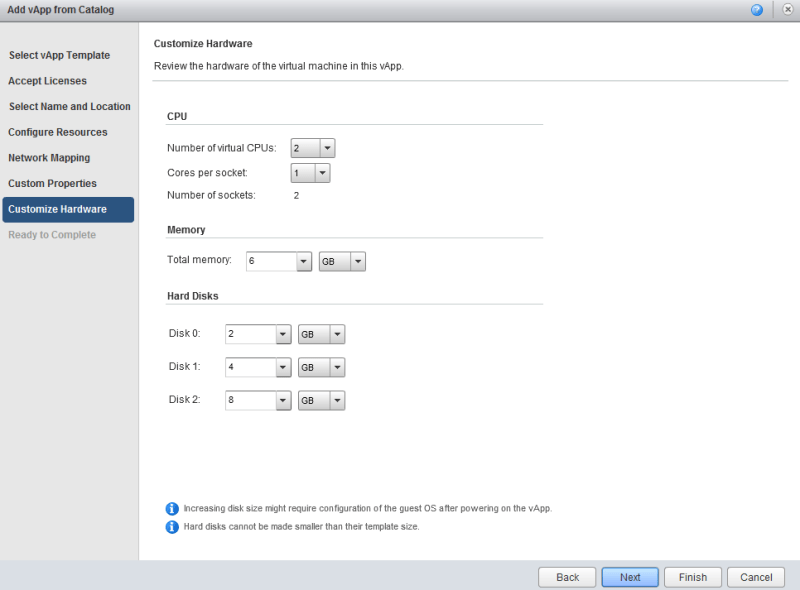Click the hard disk template size info icon
This screenshot has width=800, height=590.
click(172, 527)
